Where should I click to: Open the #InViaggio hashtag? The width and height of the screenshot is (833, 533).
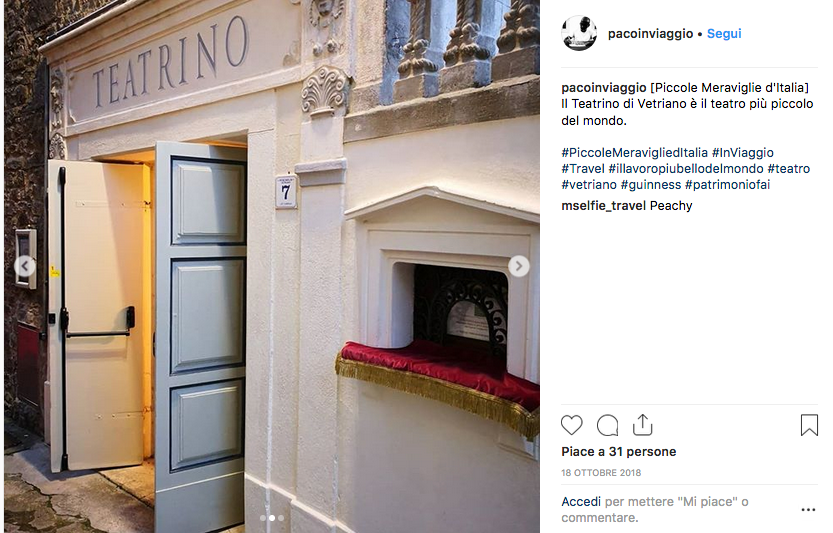pyautogui.click(x=743, y=153)
